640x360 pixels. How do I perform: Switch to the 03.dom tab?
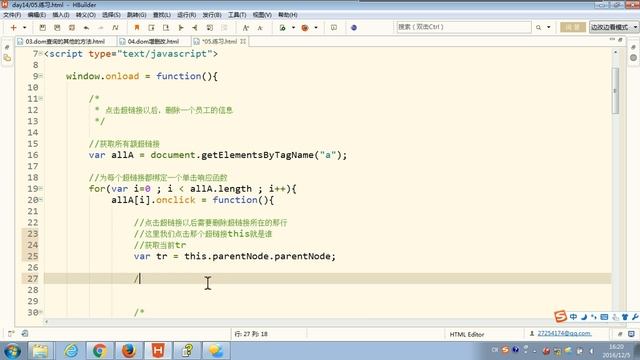pyautogui.click(x=65, y=41)
